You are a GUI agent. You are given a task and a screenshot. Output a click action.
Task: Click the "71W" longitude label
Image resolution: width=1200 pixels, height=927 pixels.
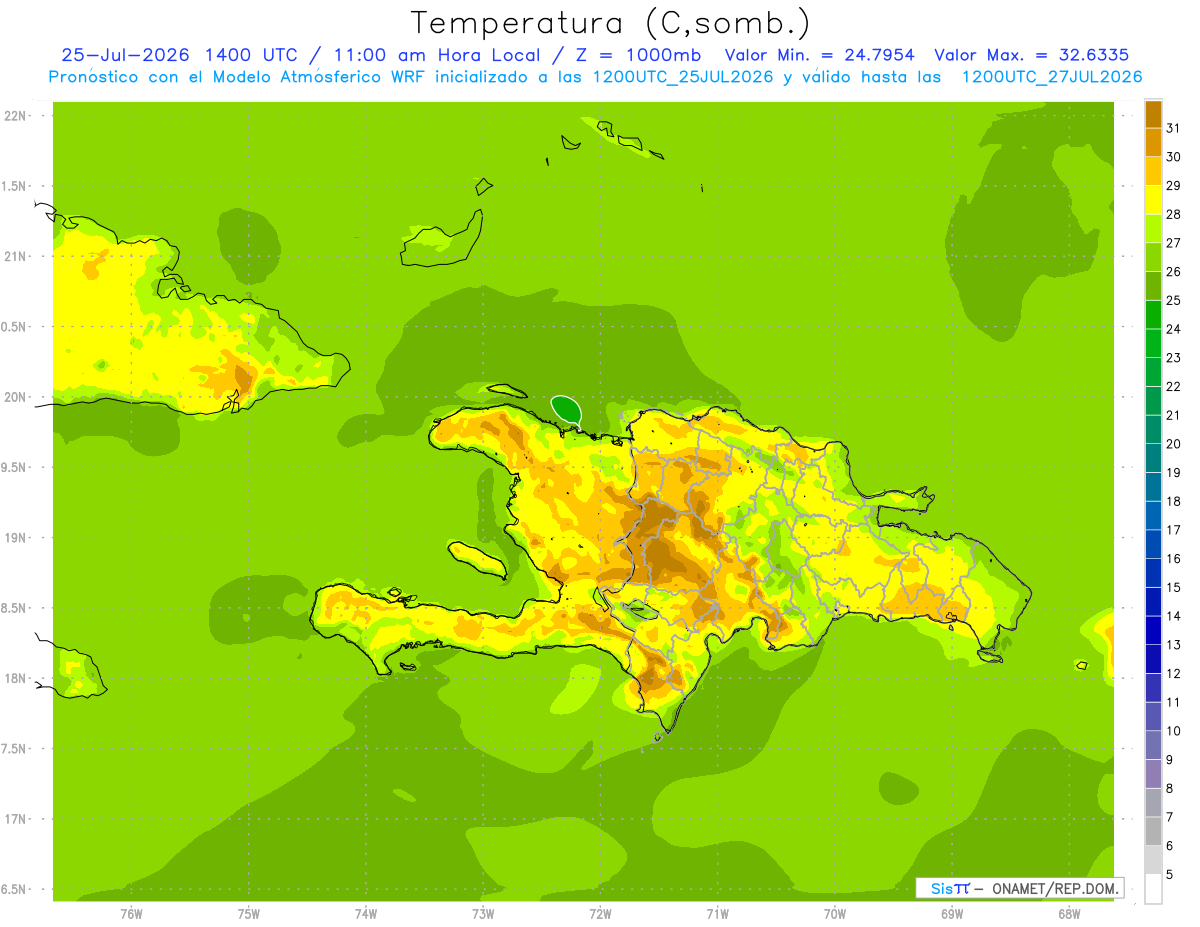pos(717,913)
